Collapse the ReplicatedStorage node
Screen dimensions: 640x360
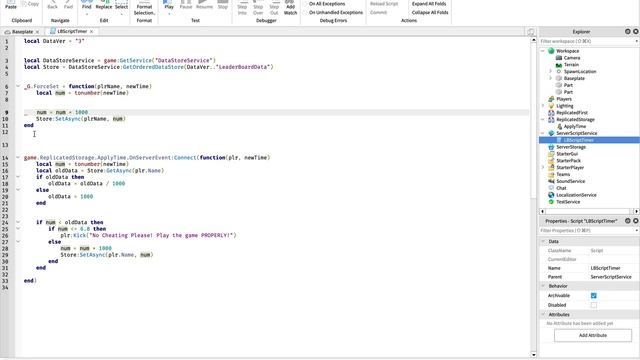(x=543, y=120)
